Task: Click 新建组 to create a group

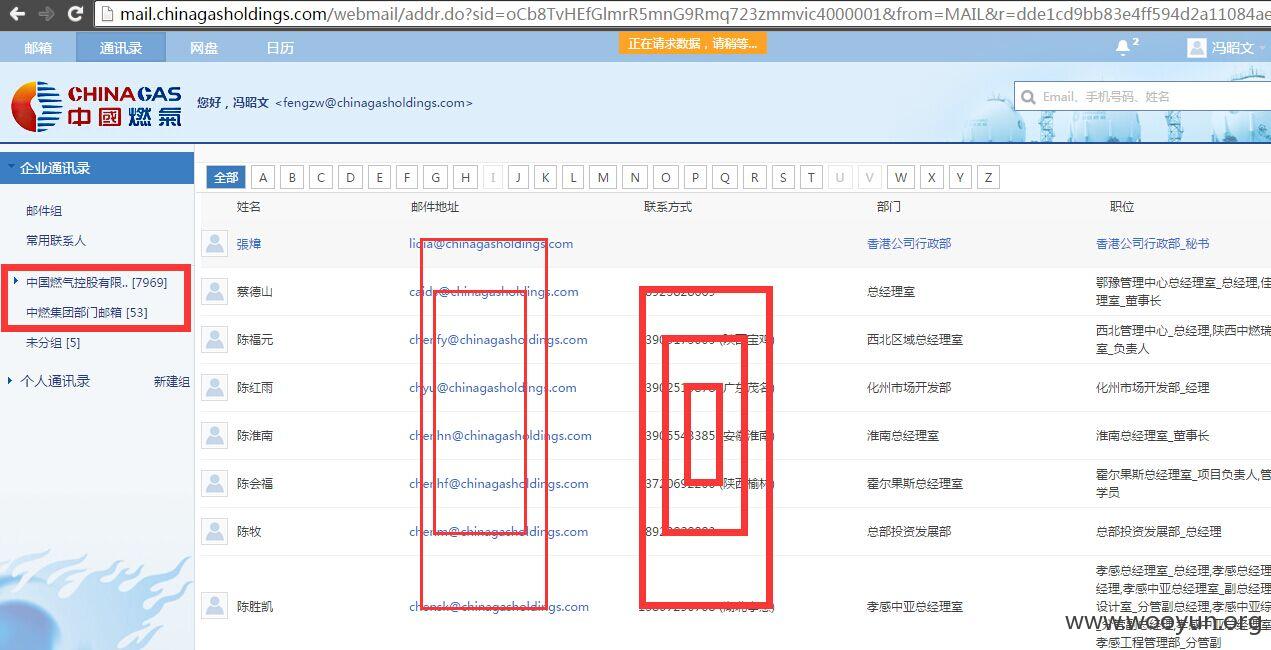Action: coord(171,382)
